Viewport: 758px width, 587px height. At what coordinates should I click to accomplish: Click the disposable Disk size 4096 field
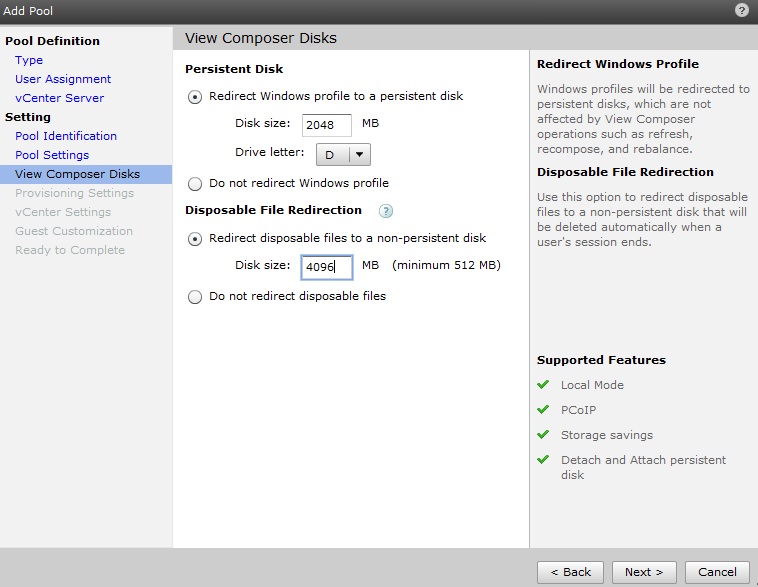point(327,267)
